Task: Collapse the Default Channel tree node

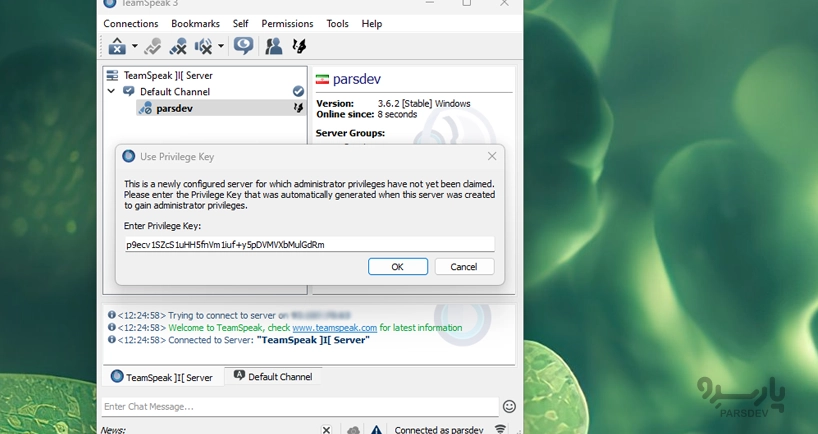Action: point(112,92)
